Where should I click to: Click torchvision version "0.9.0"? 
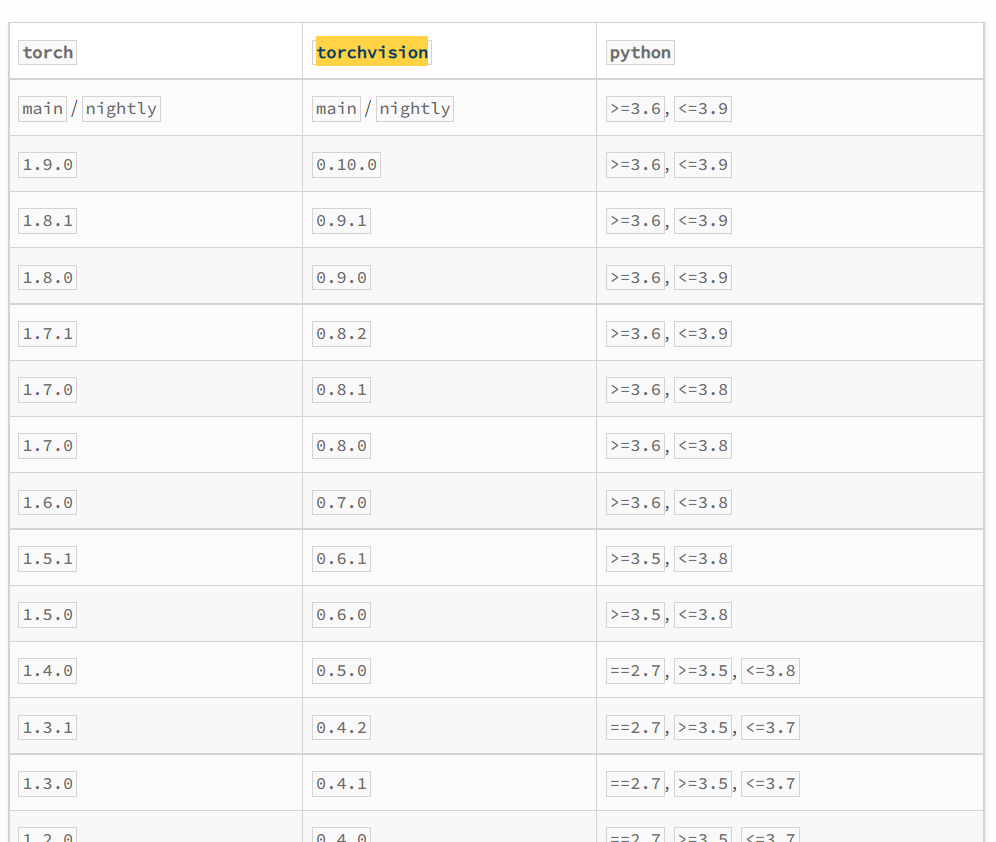(342, 277)
